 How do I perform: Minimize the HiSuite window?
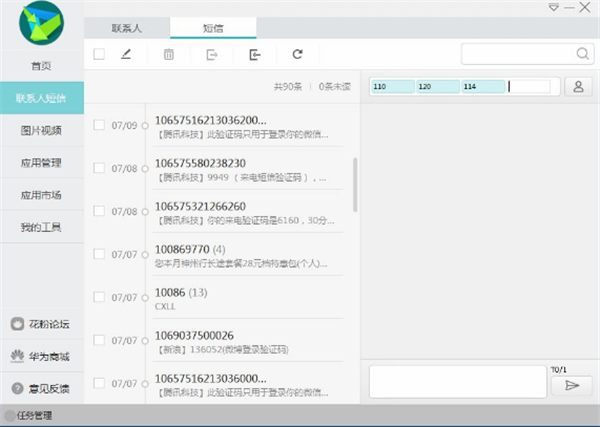569,7
